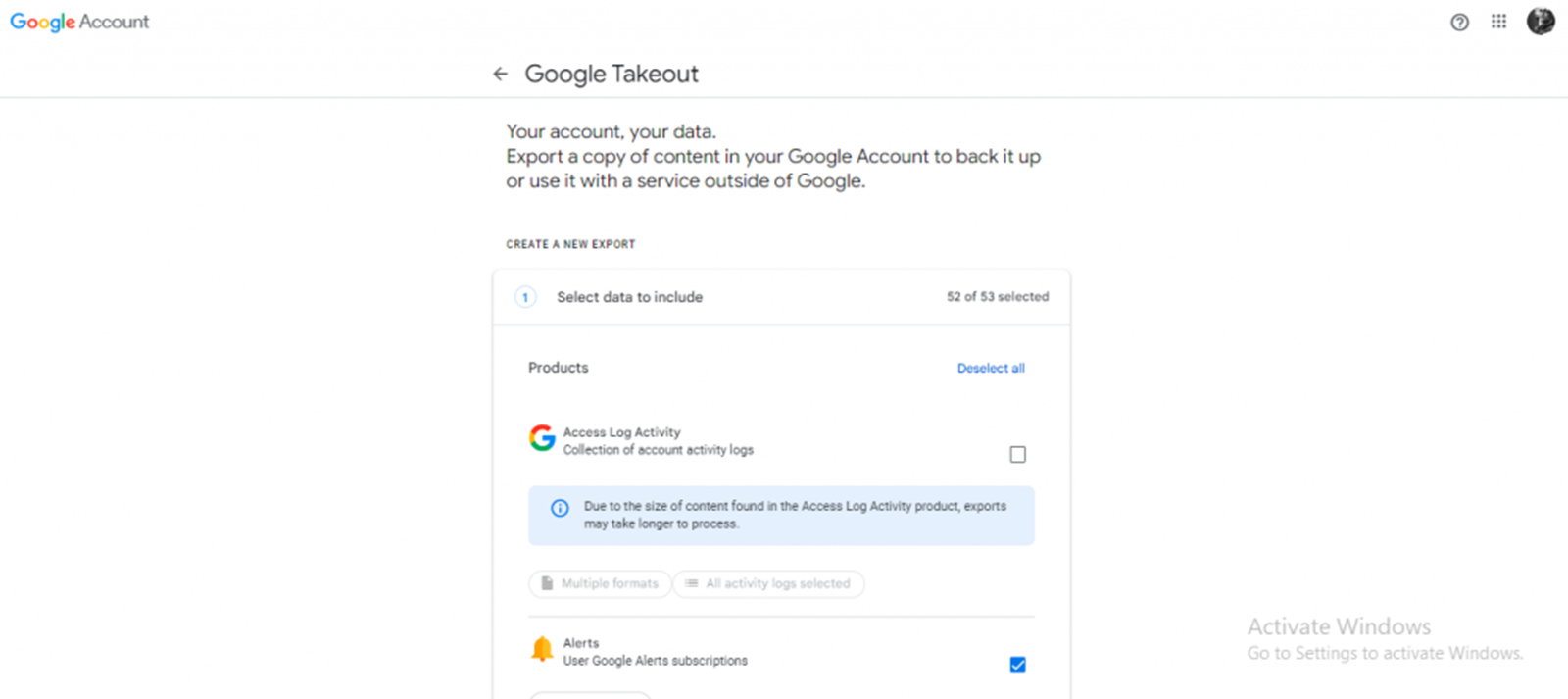Open the help question mark icon
1568x699 pixels.
[1459, 23]
